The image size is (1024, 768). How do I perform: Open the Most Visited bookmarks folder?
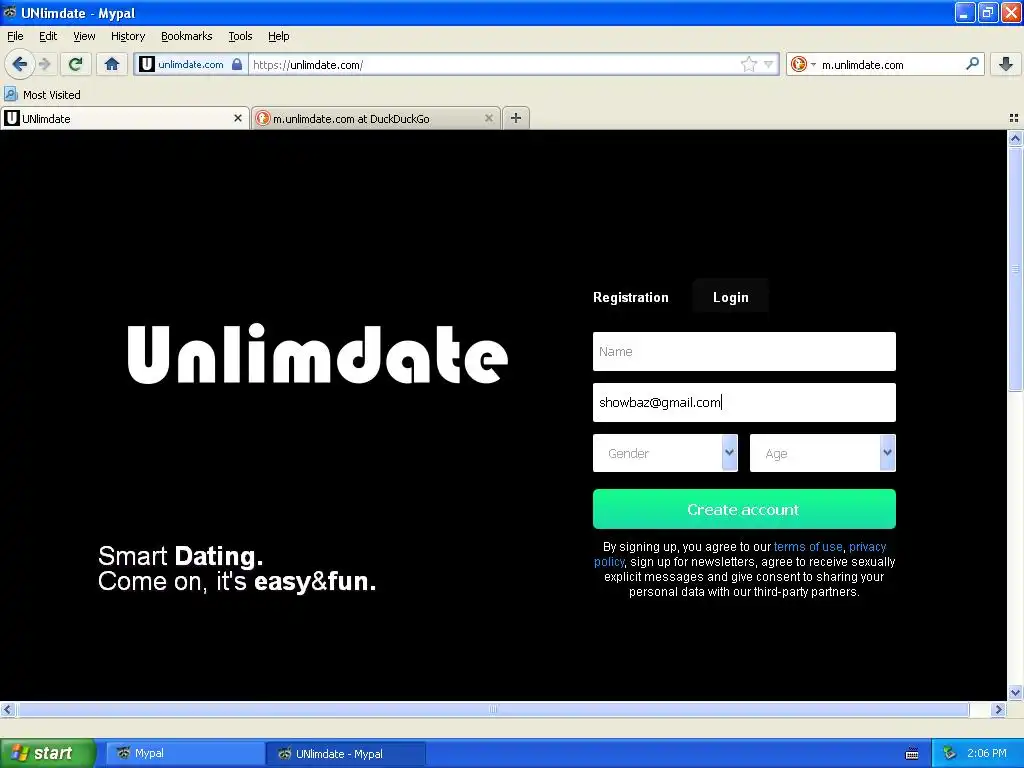pyautogui.click(x=42, y=95)
